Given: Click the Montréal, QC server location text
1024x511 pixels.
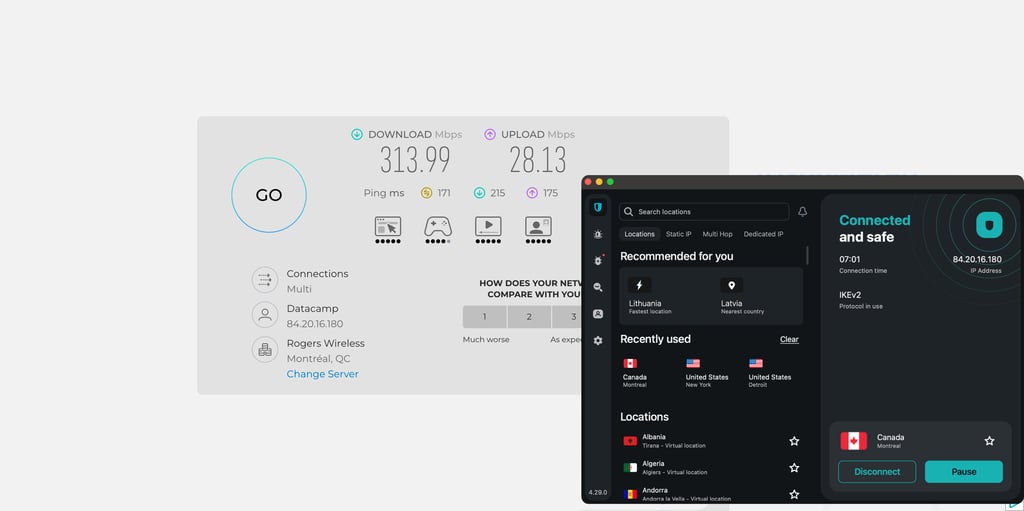Looking at the screenshot, I should [x=319, y=359].
